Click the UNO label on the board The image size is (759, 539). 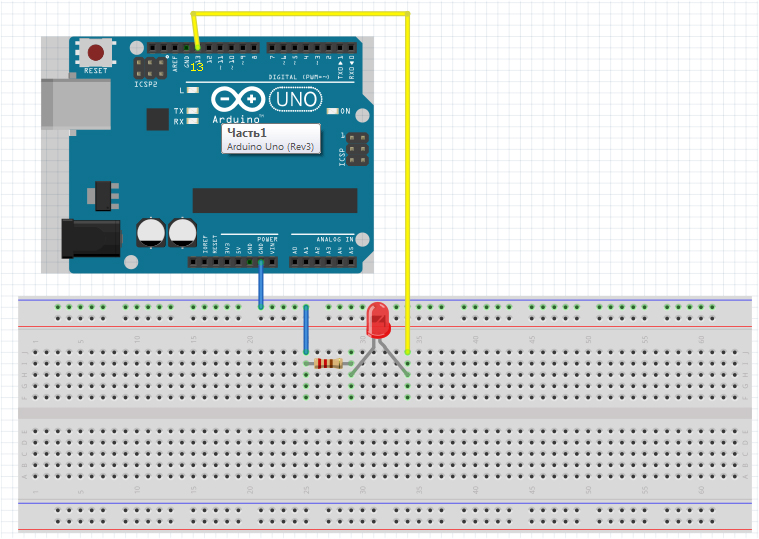tap(296, 99)
